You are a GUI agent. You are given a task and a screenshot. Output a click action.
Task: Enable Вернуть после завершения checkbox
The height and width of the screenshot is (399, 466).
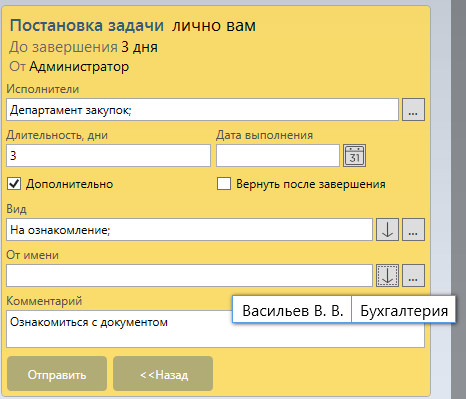click(224, 184)
